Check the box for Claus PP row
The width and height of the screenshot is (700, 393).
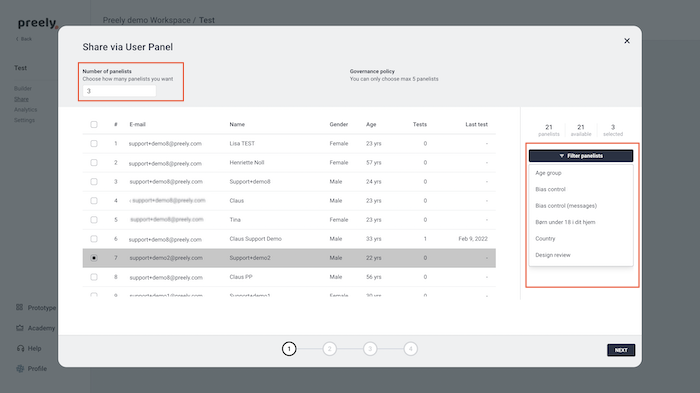coord(94,277)
